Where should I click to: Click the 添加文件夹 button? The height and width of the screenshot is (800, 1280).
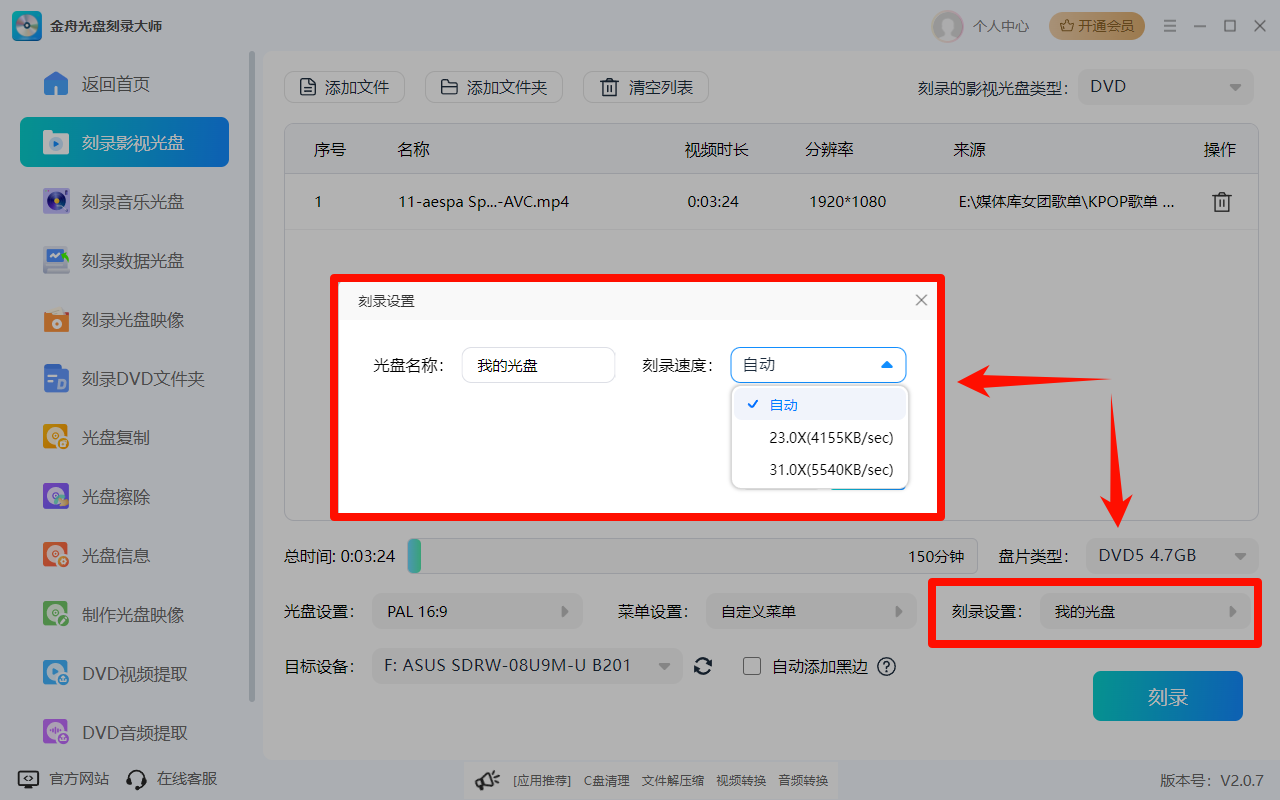click(494, 87)
